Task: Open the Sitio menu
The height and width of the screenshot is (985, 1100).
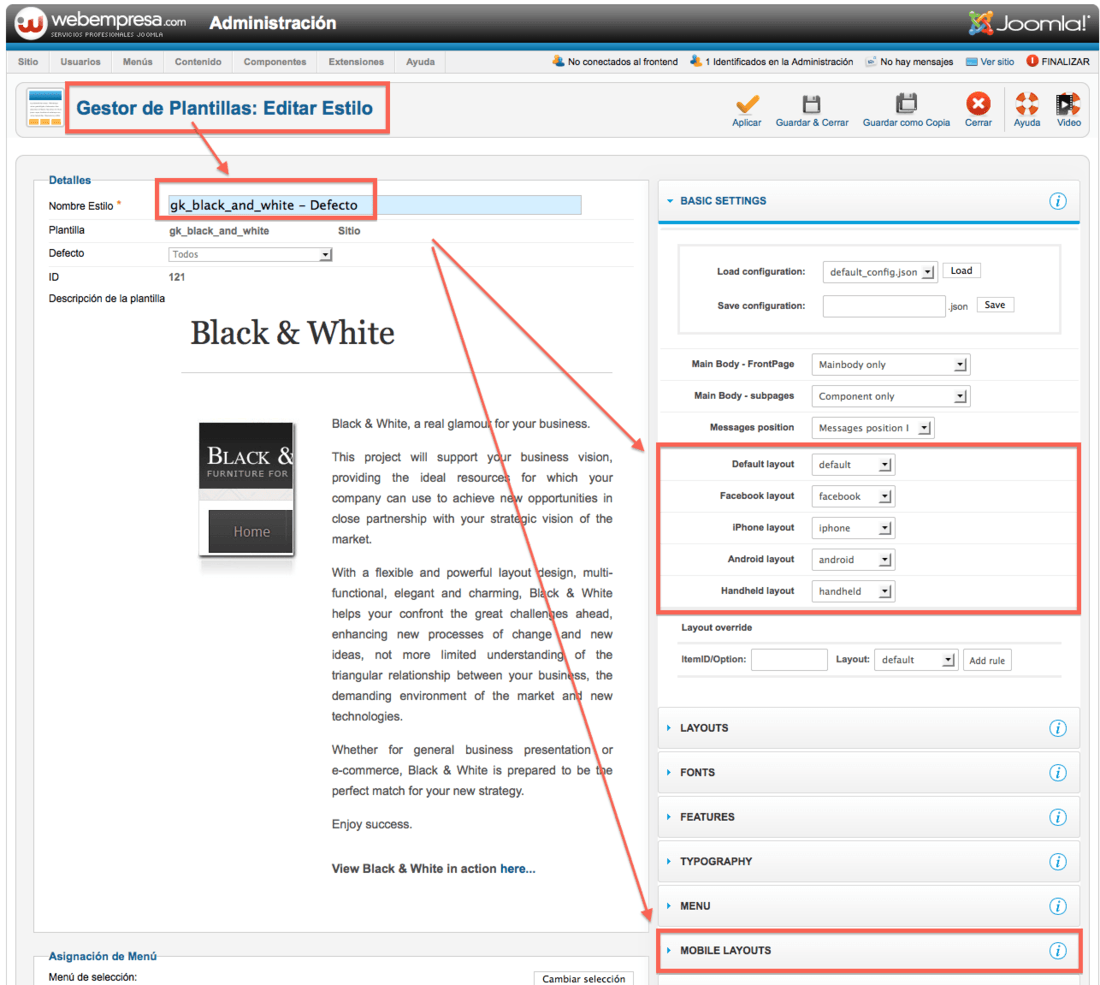Action: click(28, 62)
